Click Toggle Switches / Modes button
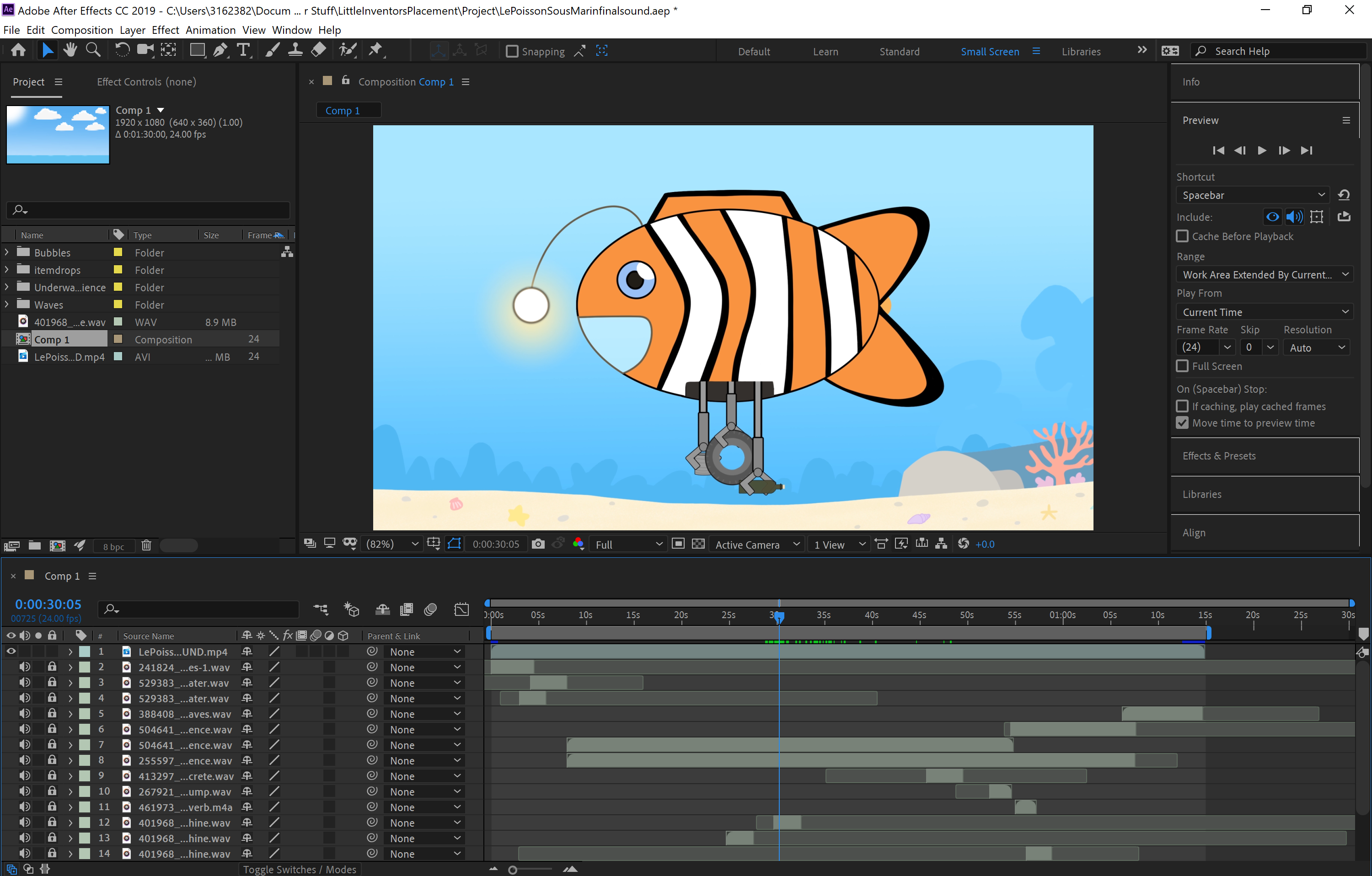Viewport: 1372px width, 876px height. [x=299, y=869]
